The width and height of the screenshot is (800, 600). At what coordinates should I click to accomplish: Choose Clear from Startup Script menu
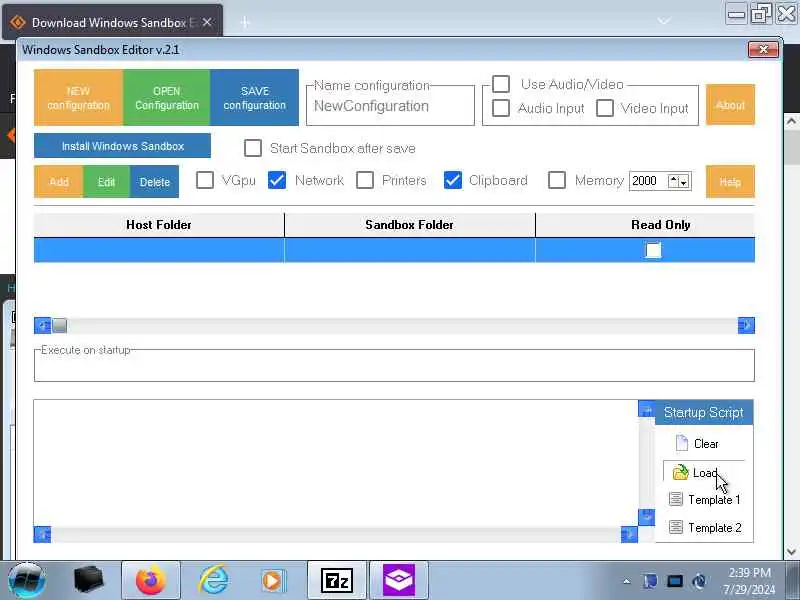click(704, 443)
